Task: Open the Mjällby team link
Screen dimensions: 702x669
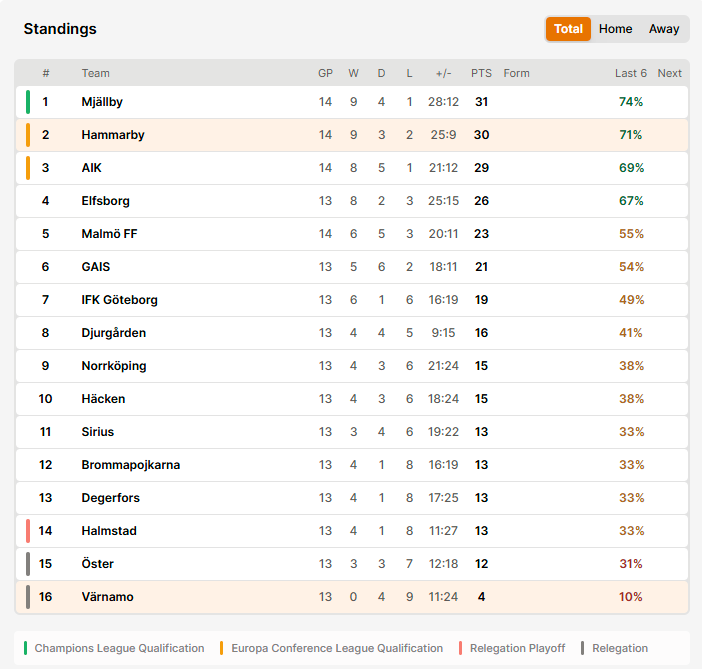Action: 102,102
